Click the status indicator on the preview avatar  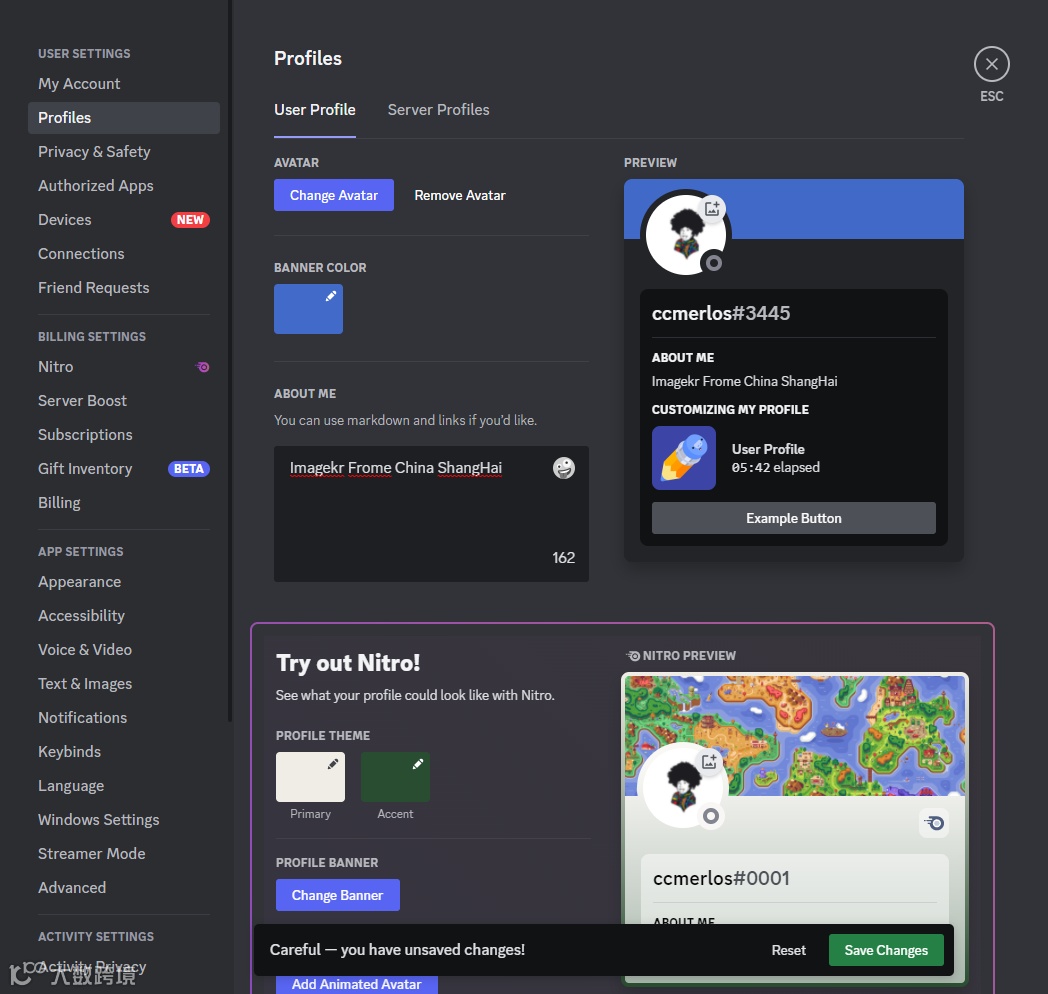pyautogui.click(x=714, y=263)
